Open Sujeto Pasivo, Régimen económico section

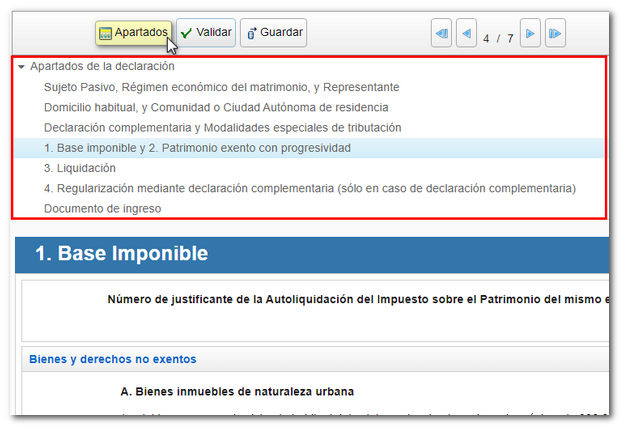point(221,87)
